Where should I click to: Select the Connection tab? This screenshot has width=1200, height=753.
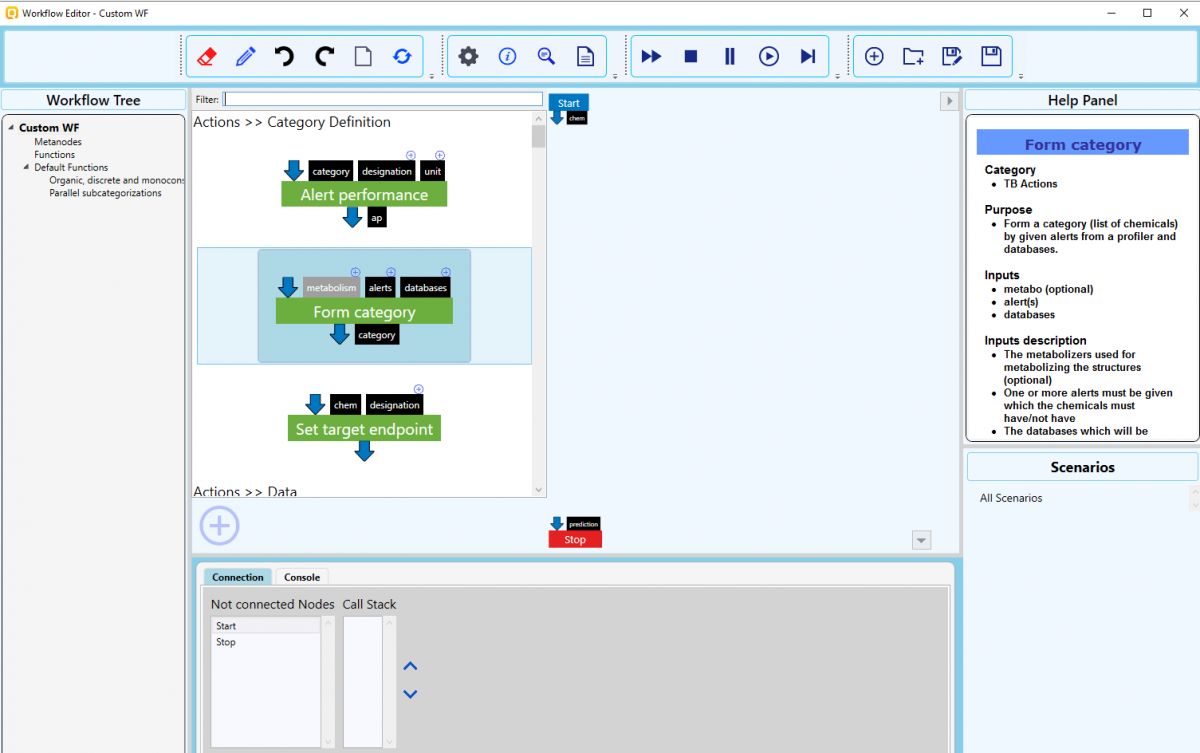[x=238, y=577]
